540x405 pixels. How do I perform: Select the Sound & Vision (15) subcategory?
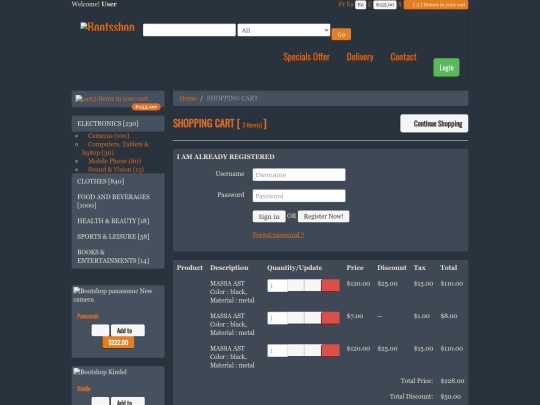pyautogui.click(x=116, y=169)
